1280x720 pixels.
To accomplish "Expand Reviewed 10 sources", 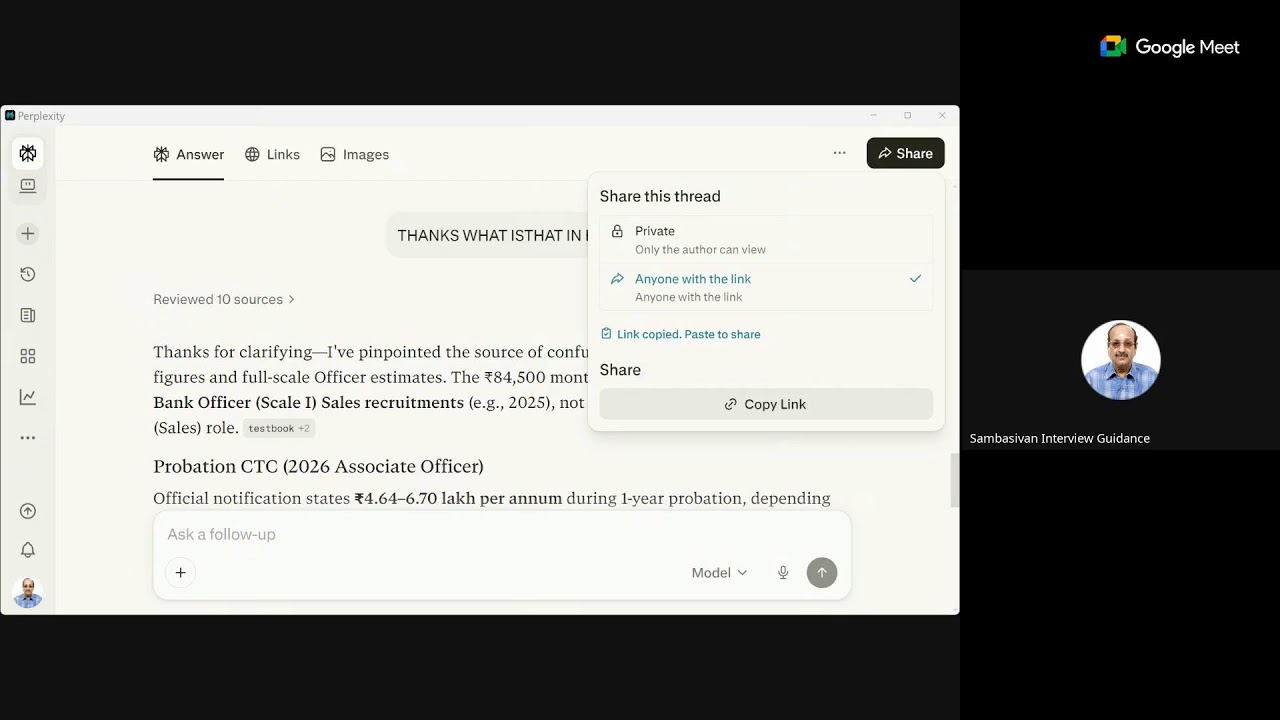I will point(224,299).
